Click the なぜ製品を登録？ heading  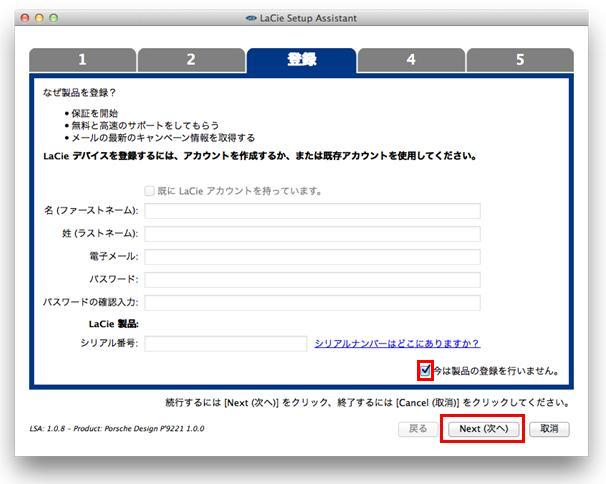[x=80, y=92]
